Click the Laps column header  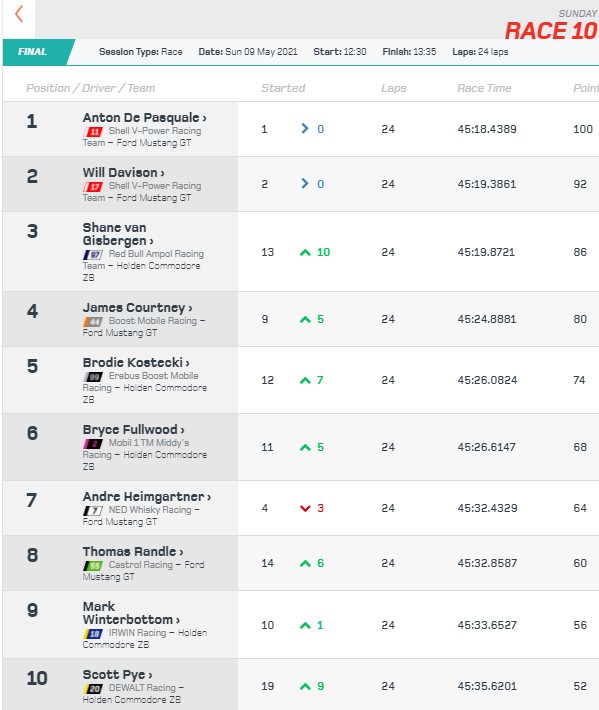tap(393, 88)
